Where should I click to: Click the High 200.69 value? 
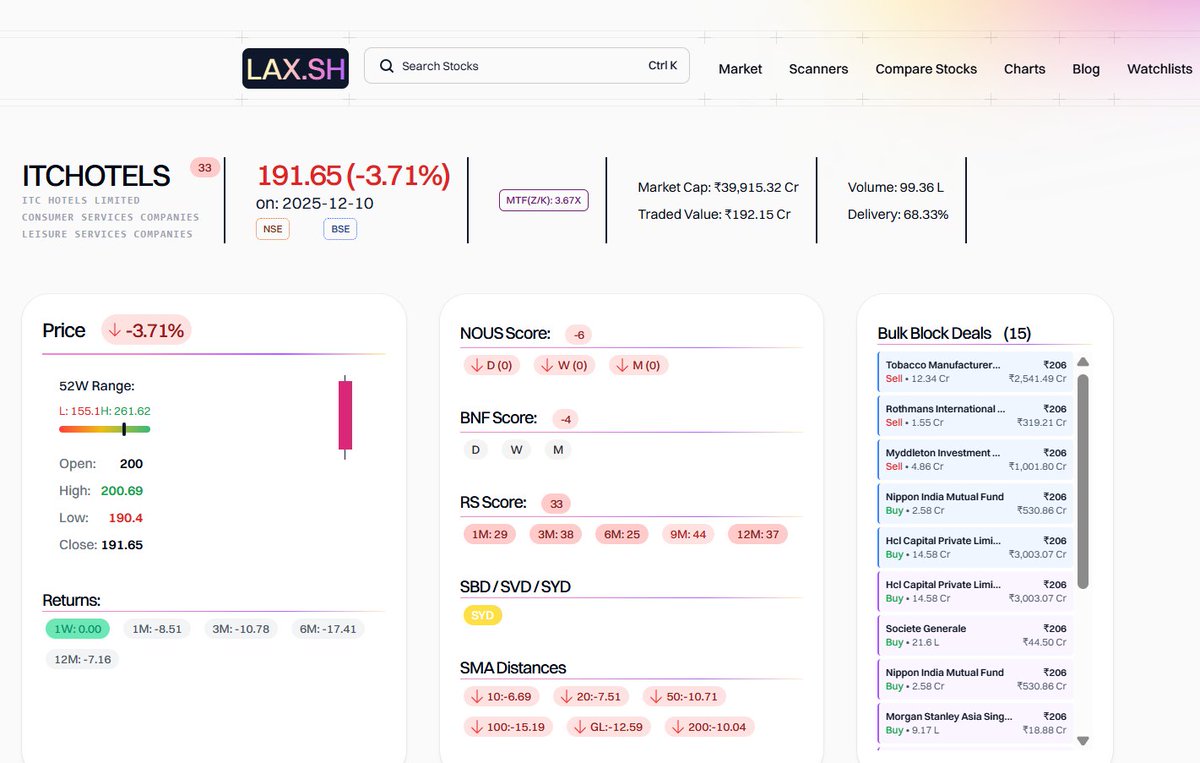point(122,491)
